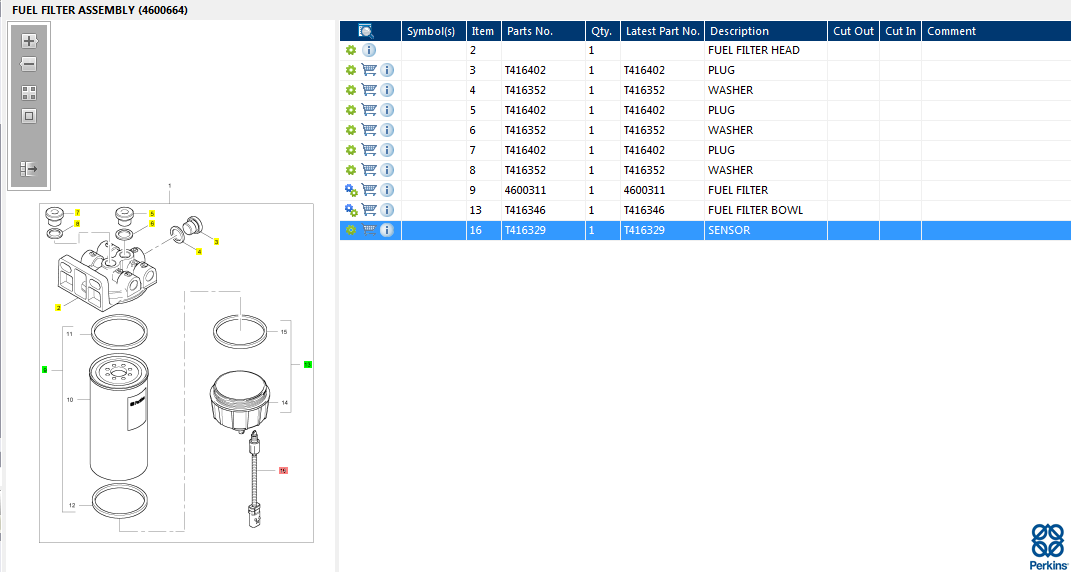Image resolution: width=1071 pixels, height=572 pixels.
Task: Click the Item column header
Action: tap(483, 31)
